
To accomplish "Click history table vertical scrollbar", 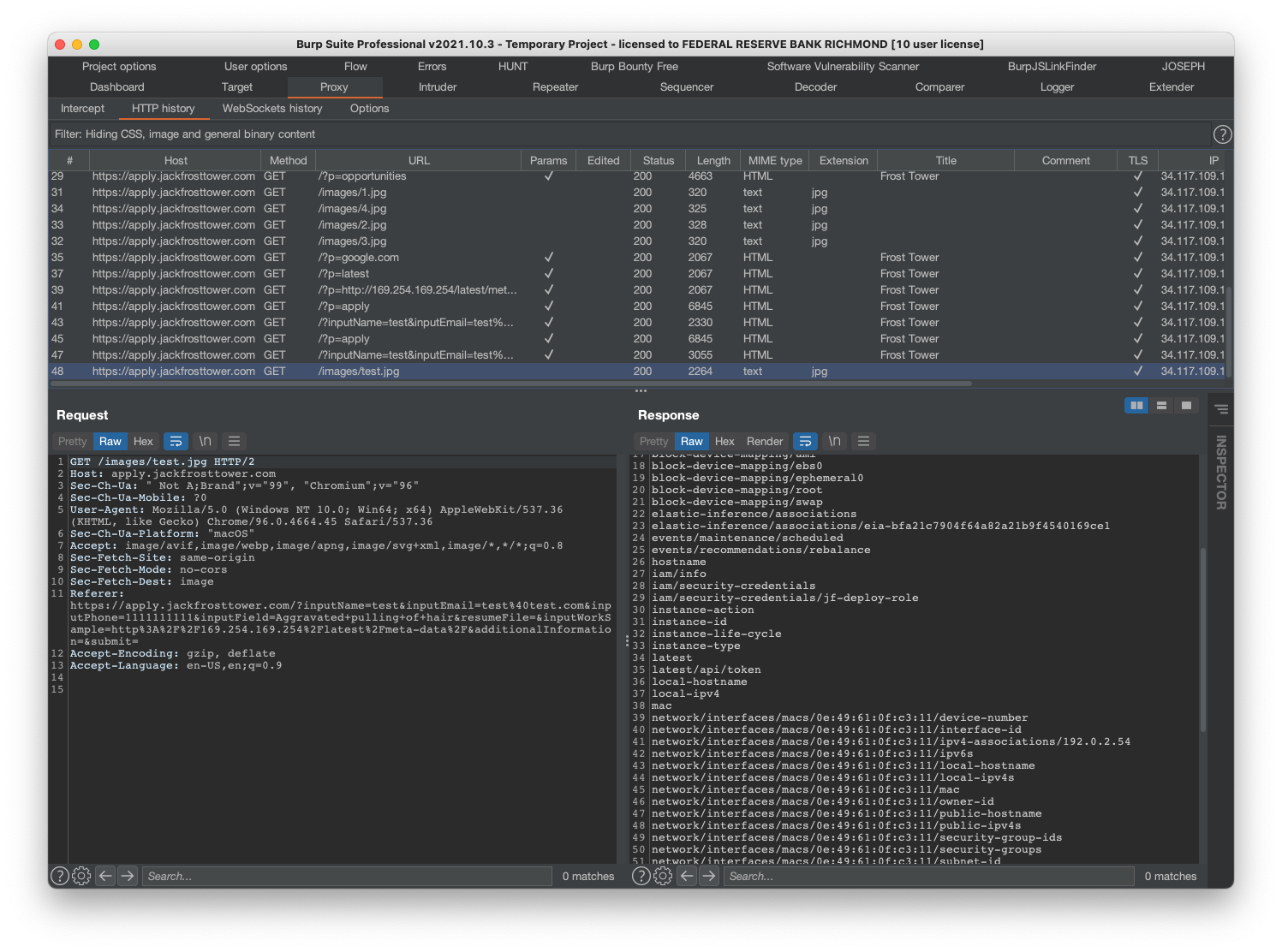I will [x=1230, y=330].
